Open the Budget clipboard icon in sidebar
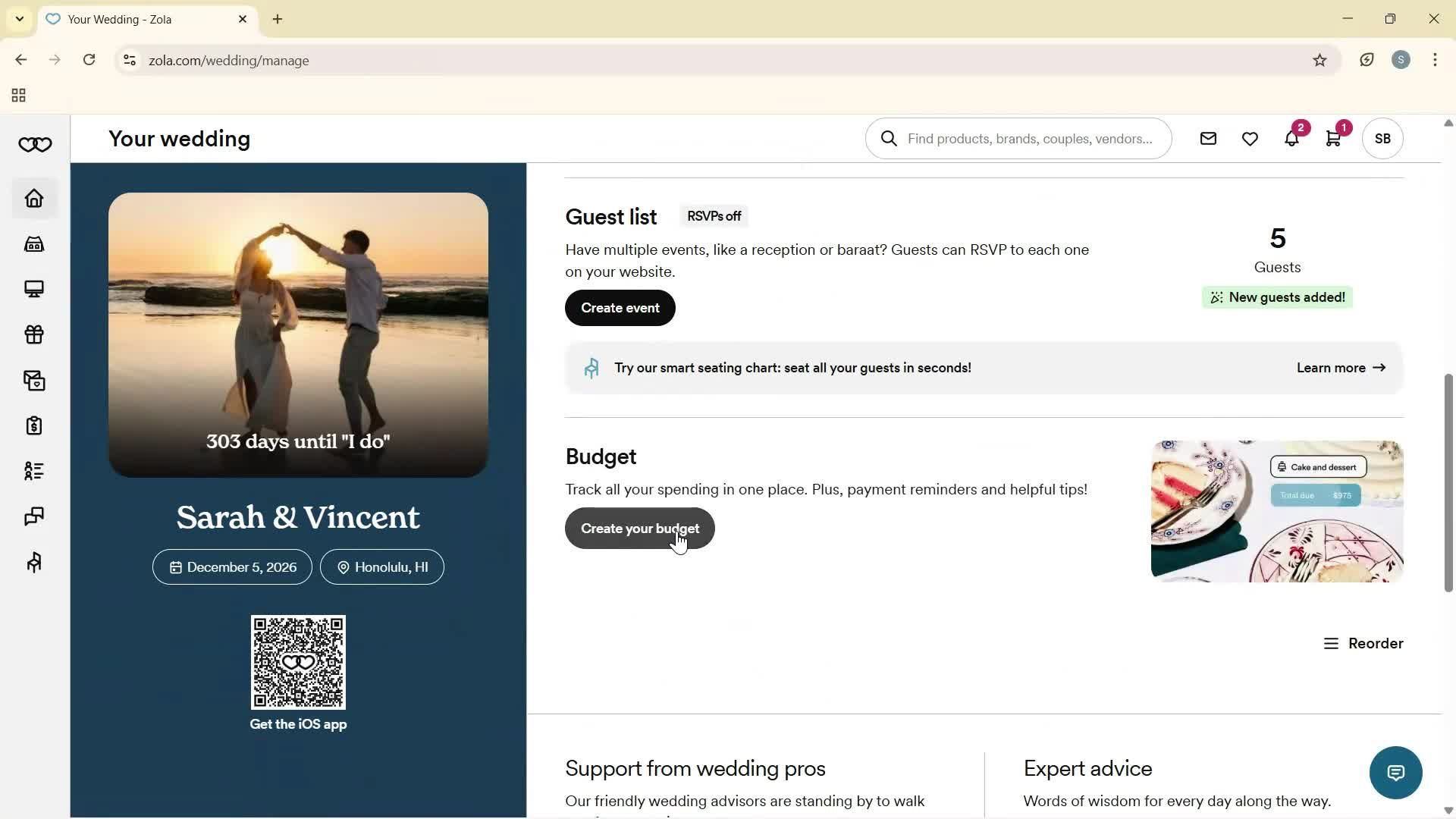The width and height of the screenshot is (1456, 819). 34,425
